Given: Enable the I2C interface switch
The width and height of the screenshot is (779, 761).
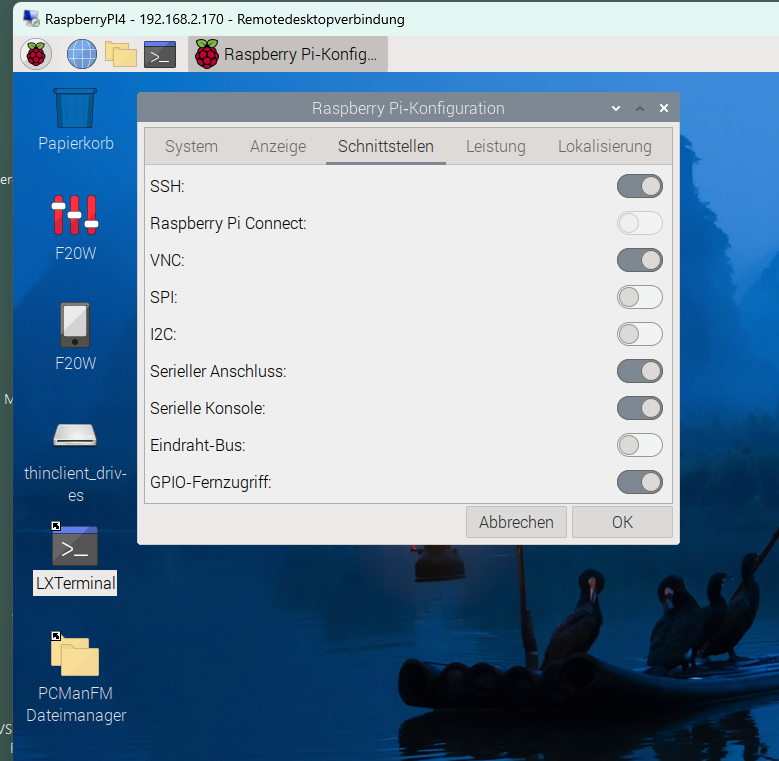Looking at the screenshot, I should [x=639, y=334].
